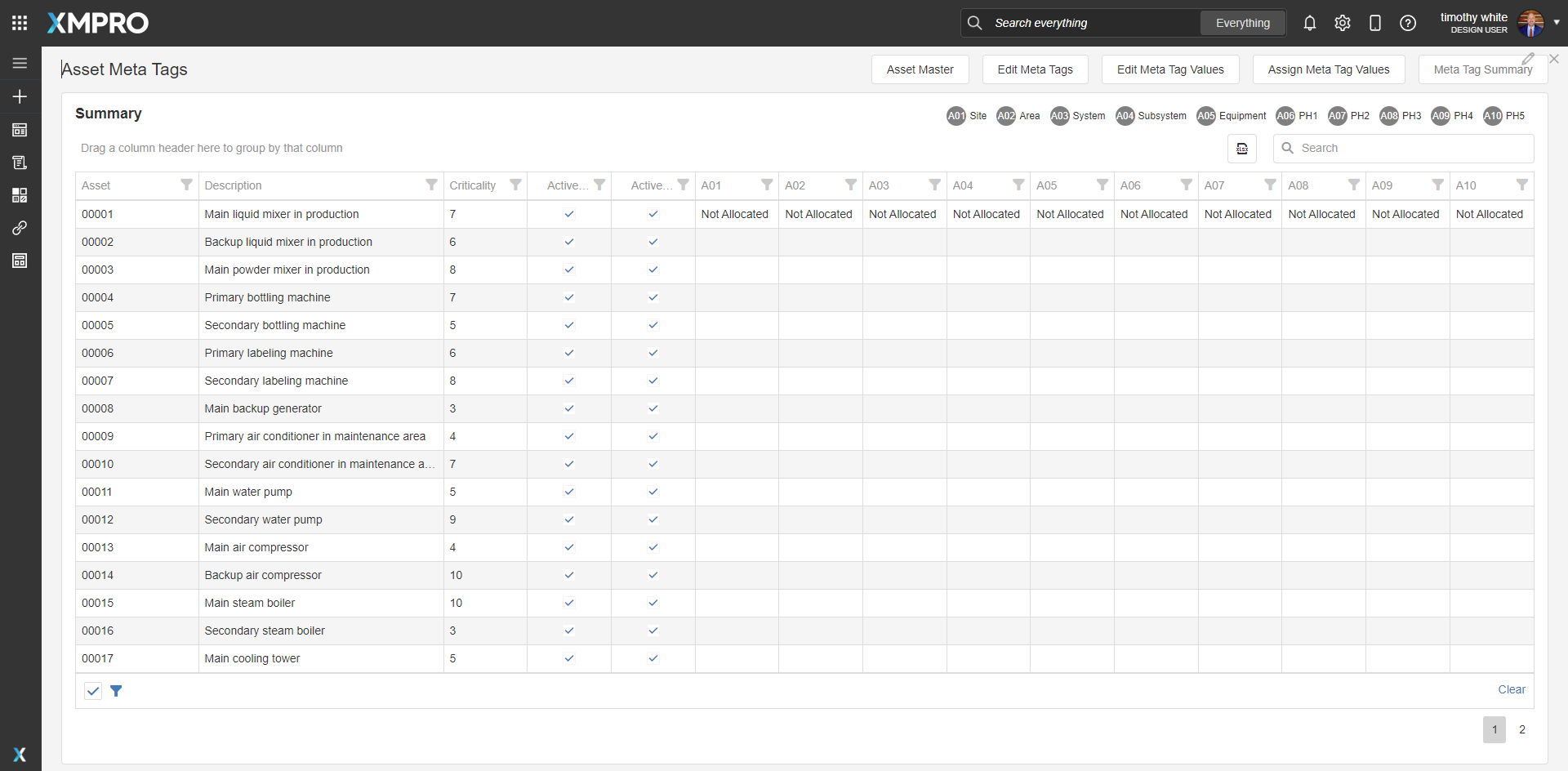Screen dimensions: 1568x771
Task: Click the A01 Site legend badge
Action: click(956, 116)
